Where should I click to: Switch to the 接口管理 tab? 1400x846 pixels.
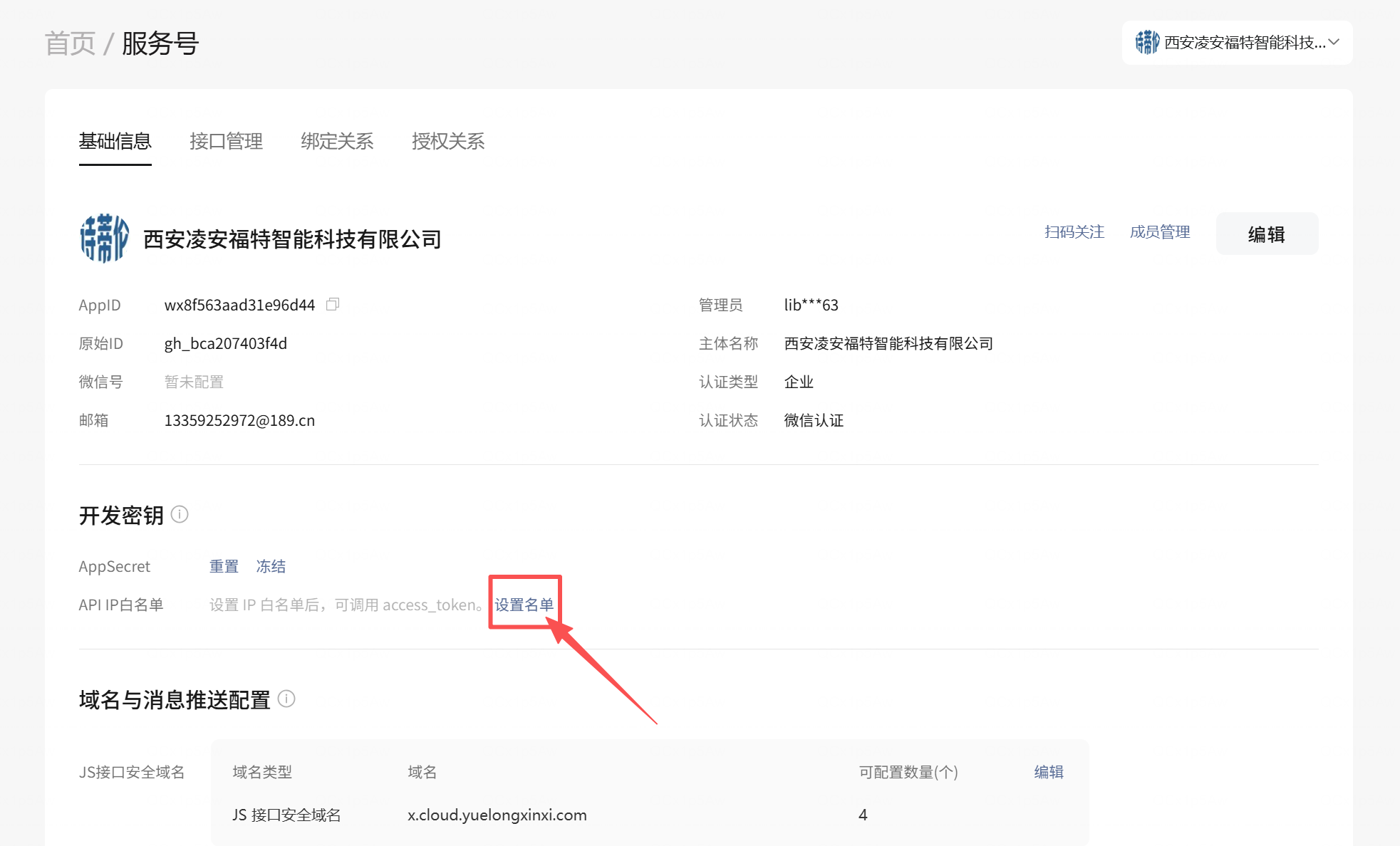[227, 141]
